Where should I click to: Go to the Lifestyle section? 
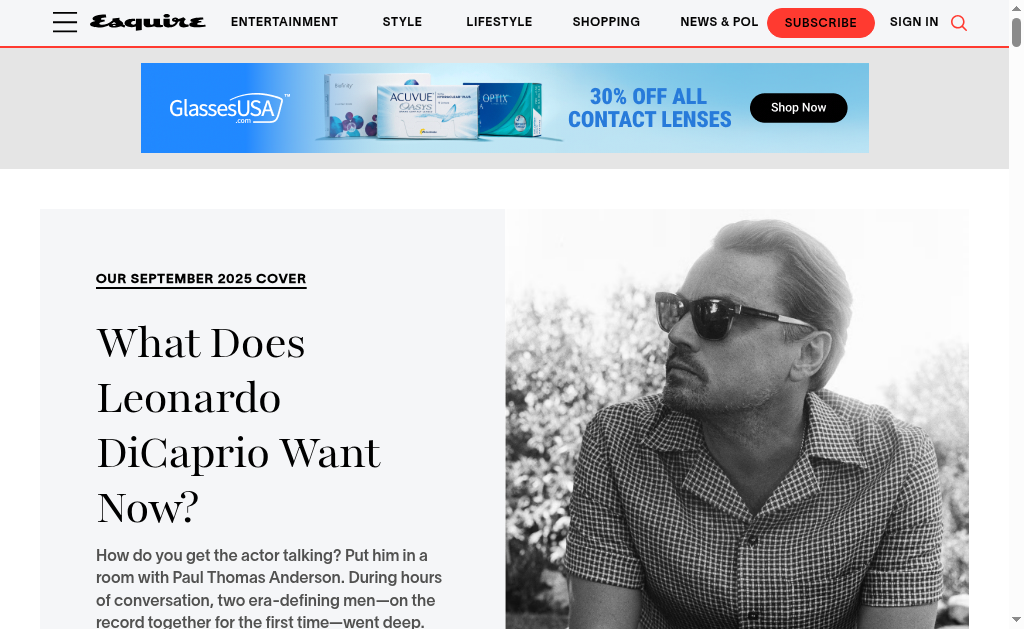(x=499, y=22)
